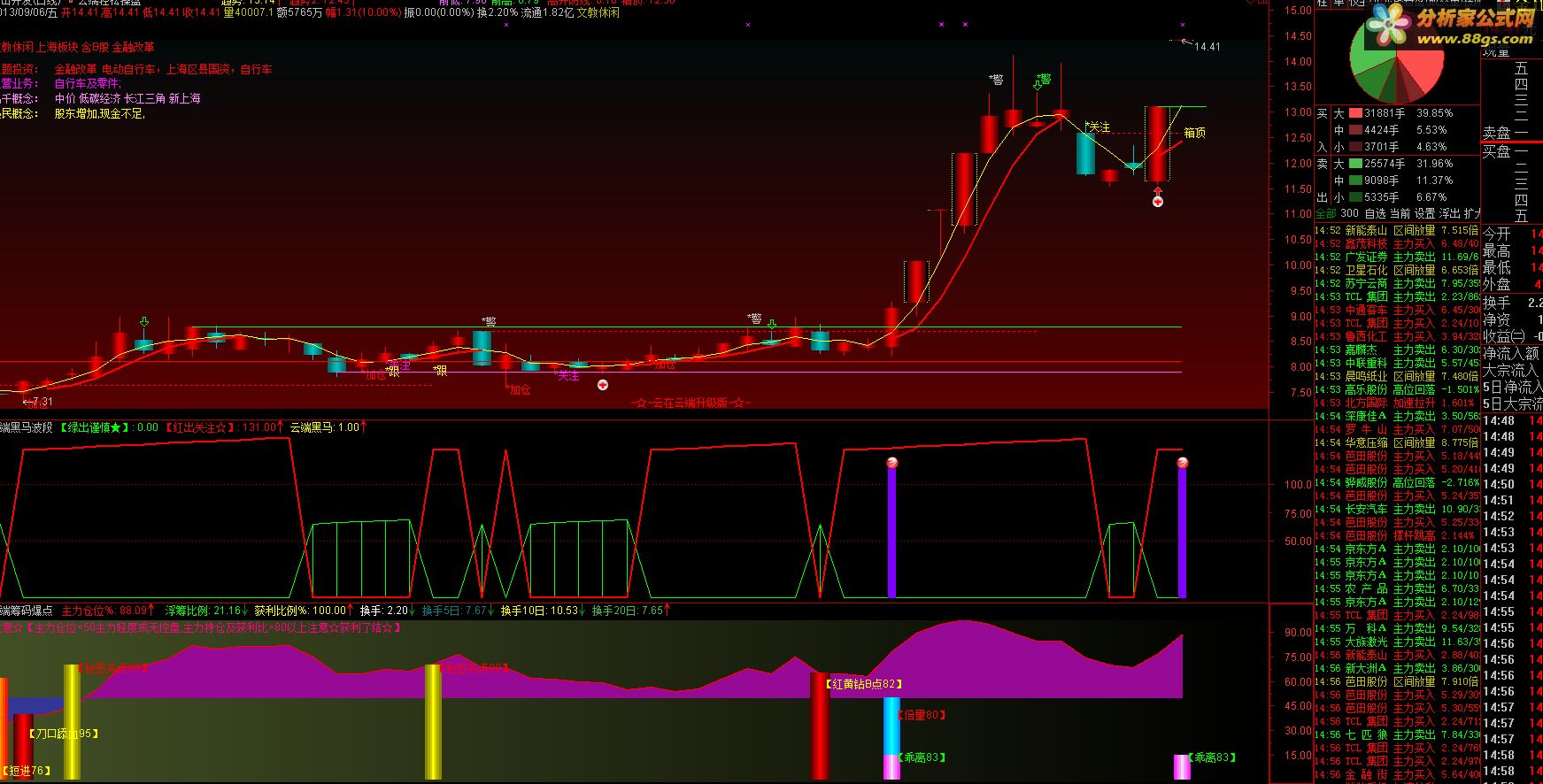Select the 金融街 主力卖出 row
Screen dimensions: 1543x784
point(1396,774)
